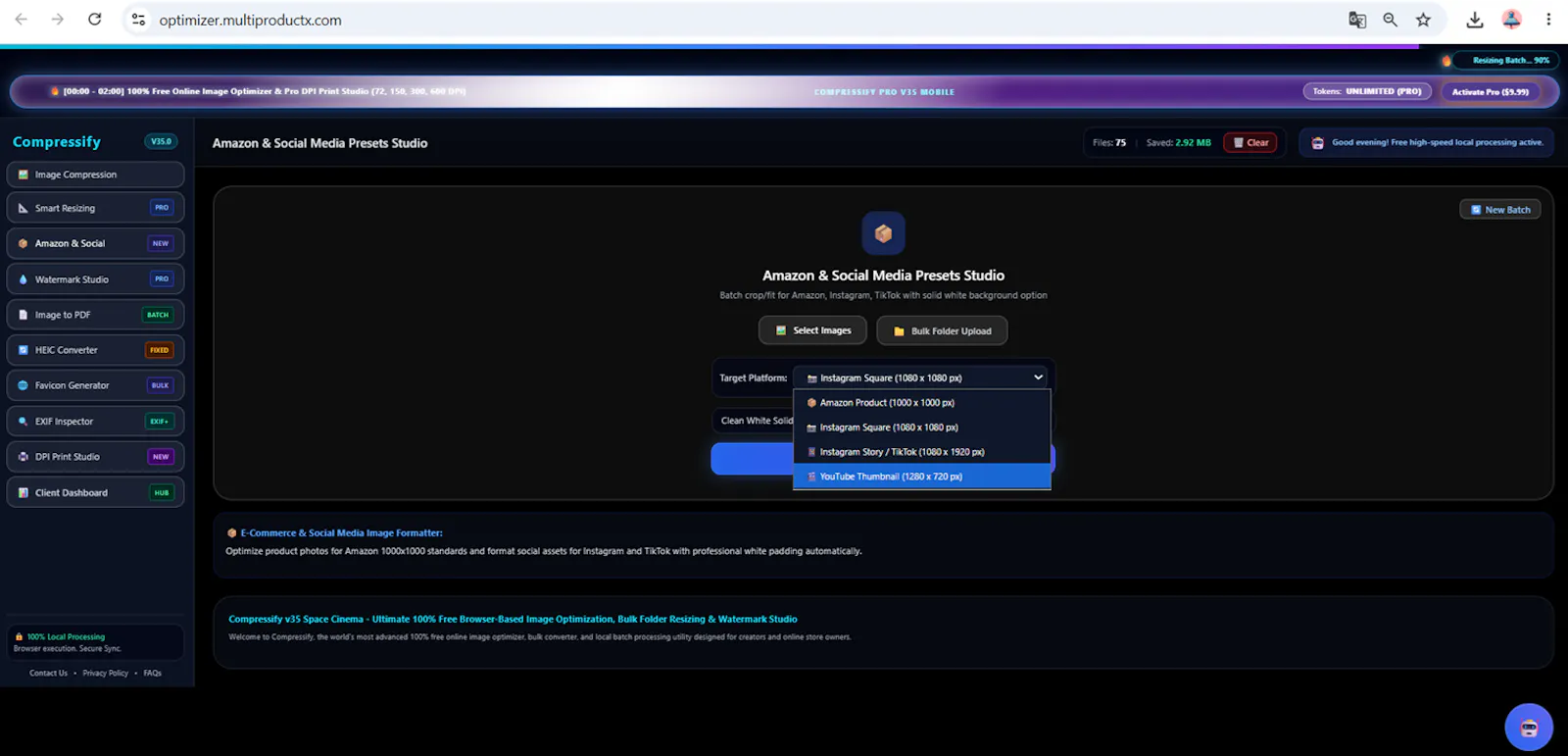Click the translate page icon

click(1357, 20)
